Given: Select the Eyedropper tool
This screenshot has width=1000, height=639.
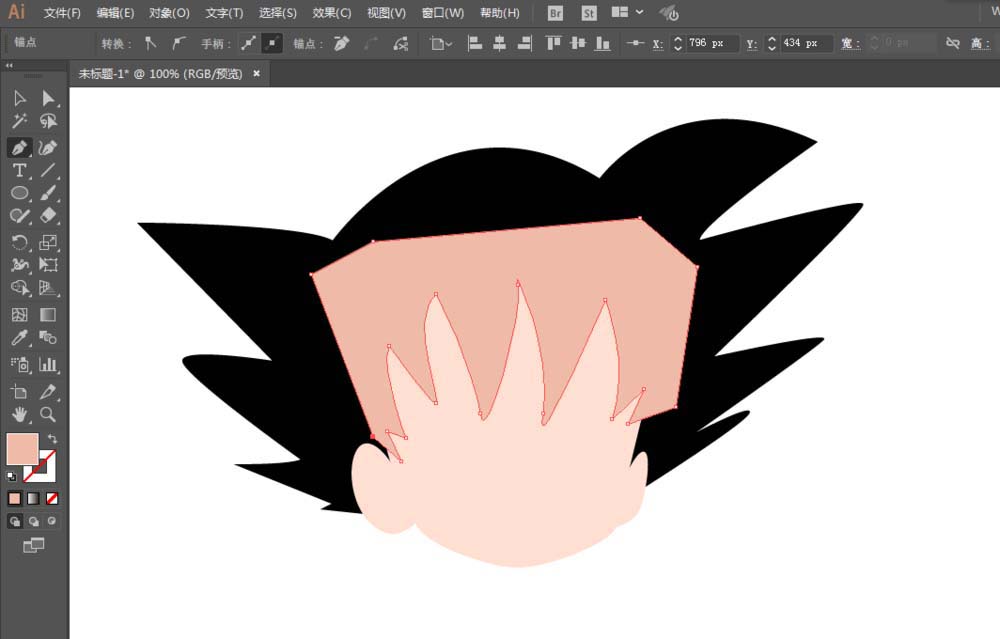Looking at the screenshot, I should click(19, 338).
